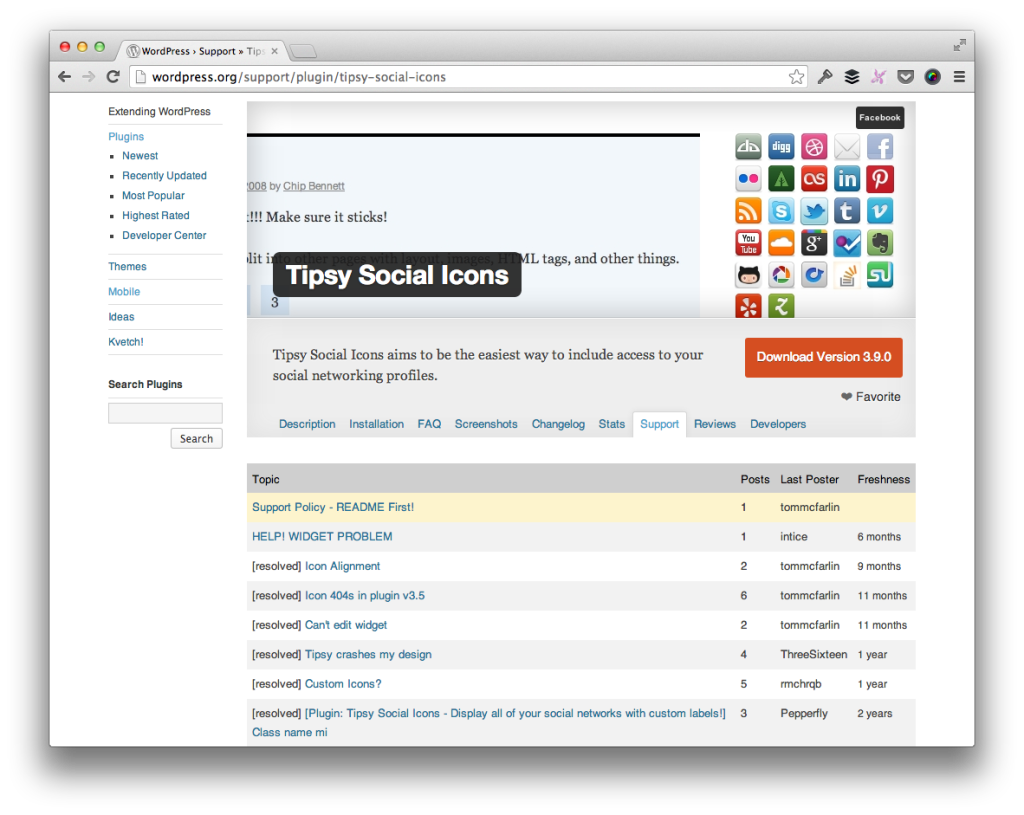Viewport: 1024px width, 815px height.
Task: Click last poster name ThreeSixteen
Action: [x=814, y=654]
